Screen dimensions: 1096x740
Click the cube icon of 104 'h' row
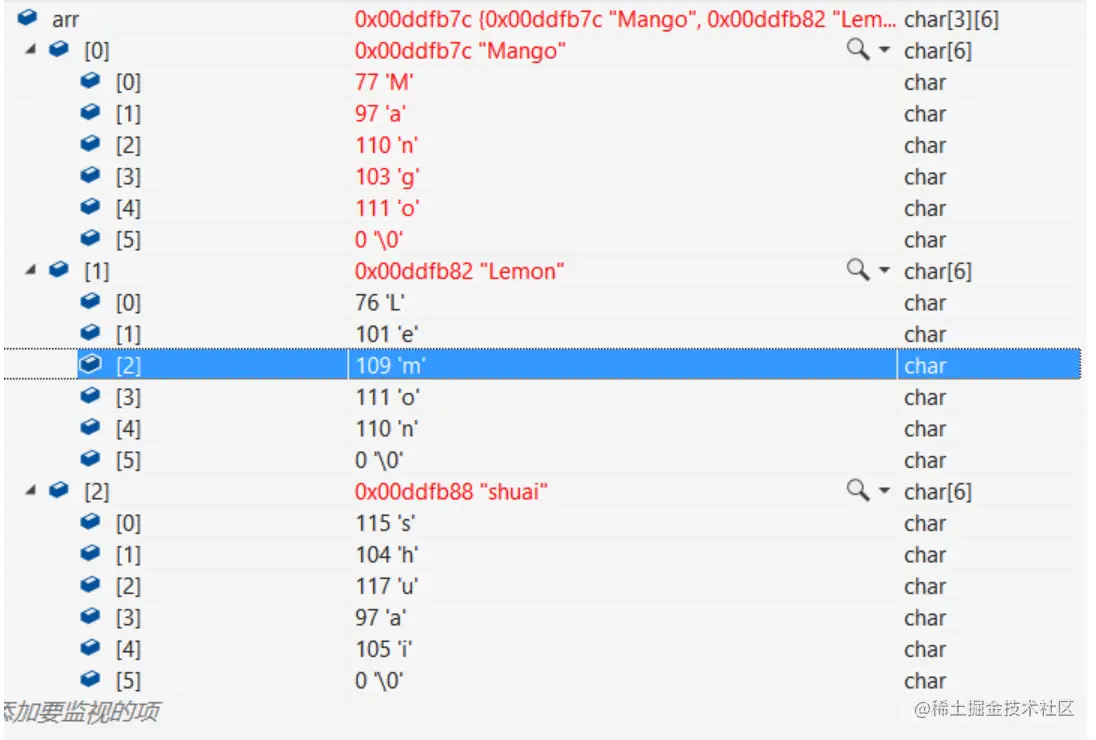91,553
